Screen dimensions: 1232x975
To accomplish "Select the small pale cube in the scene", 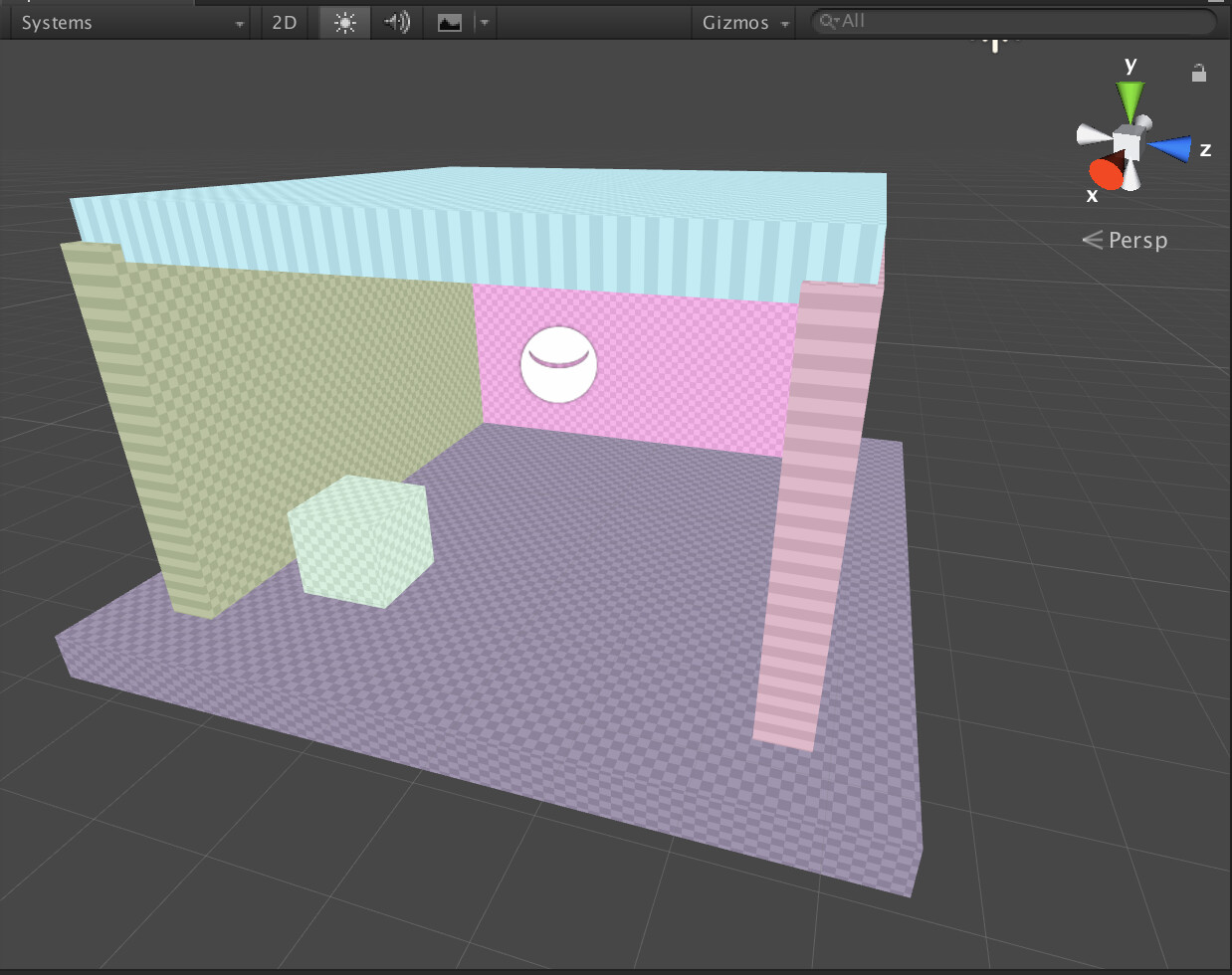I will [360, 537].
